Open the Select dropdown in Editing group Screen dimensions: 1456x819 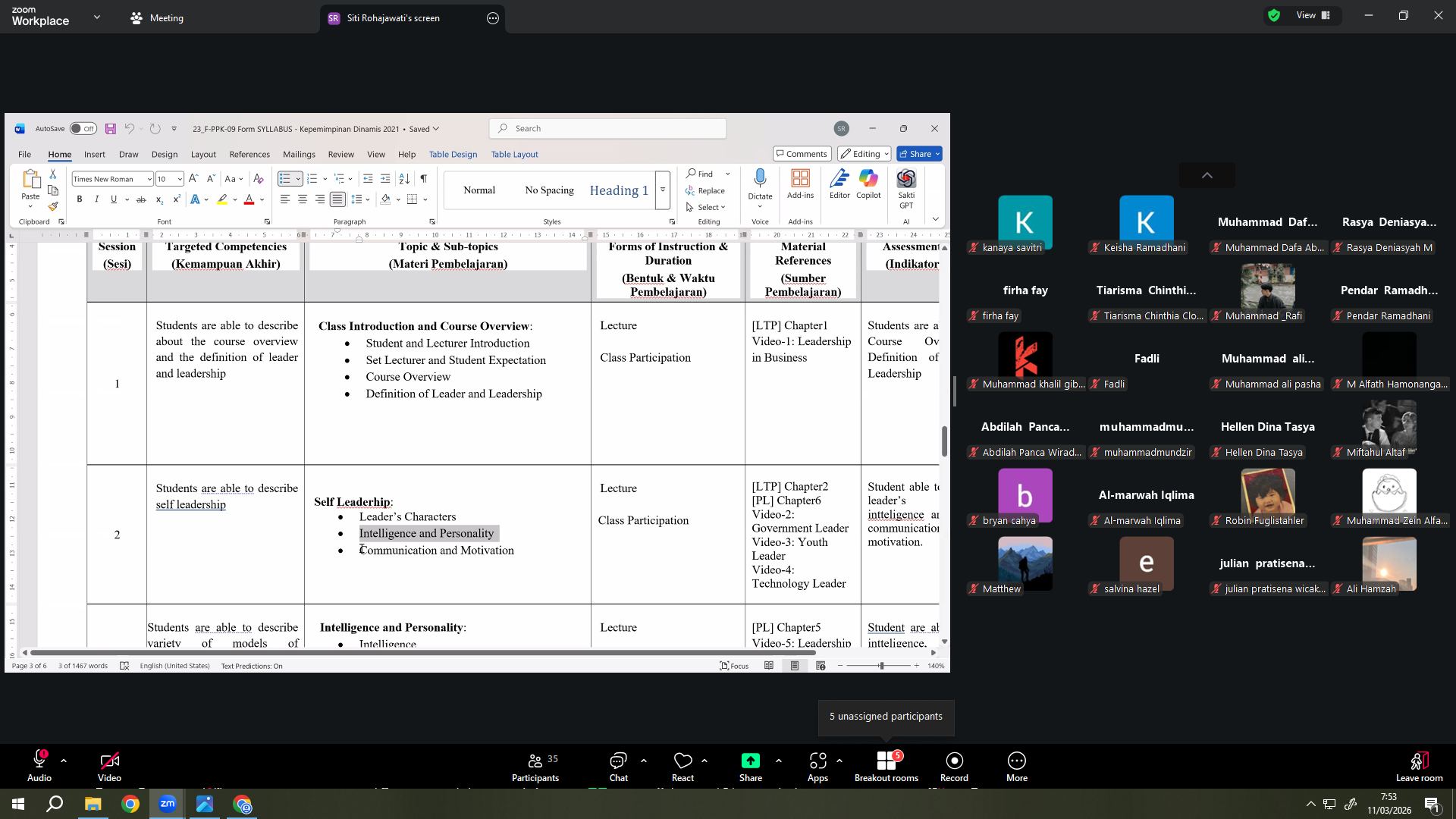click(x=706, y=207)
